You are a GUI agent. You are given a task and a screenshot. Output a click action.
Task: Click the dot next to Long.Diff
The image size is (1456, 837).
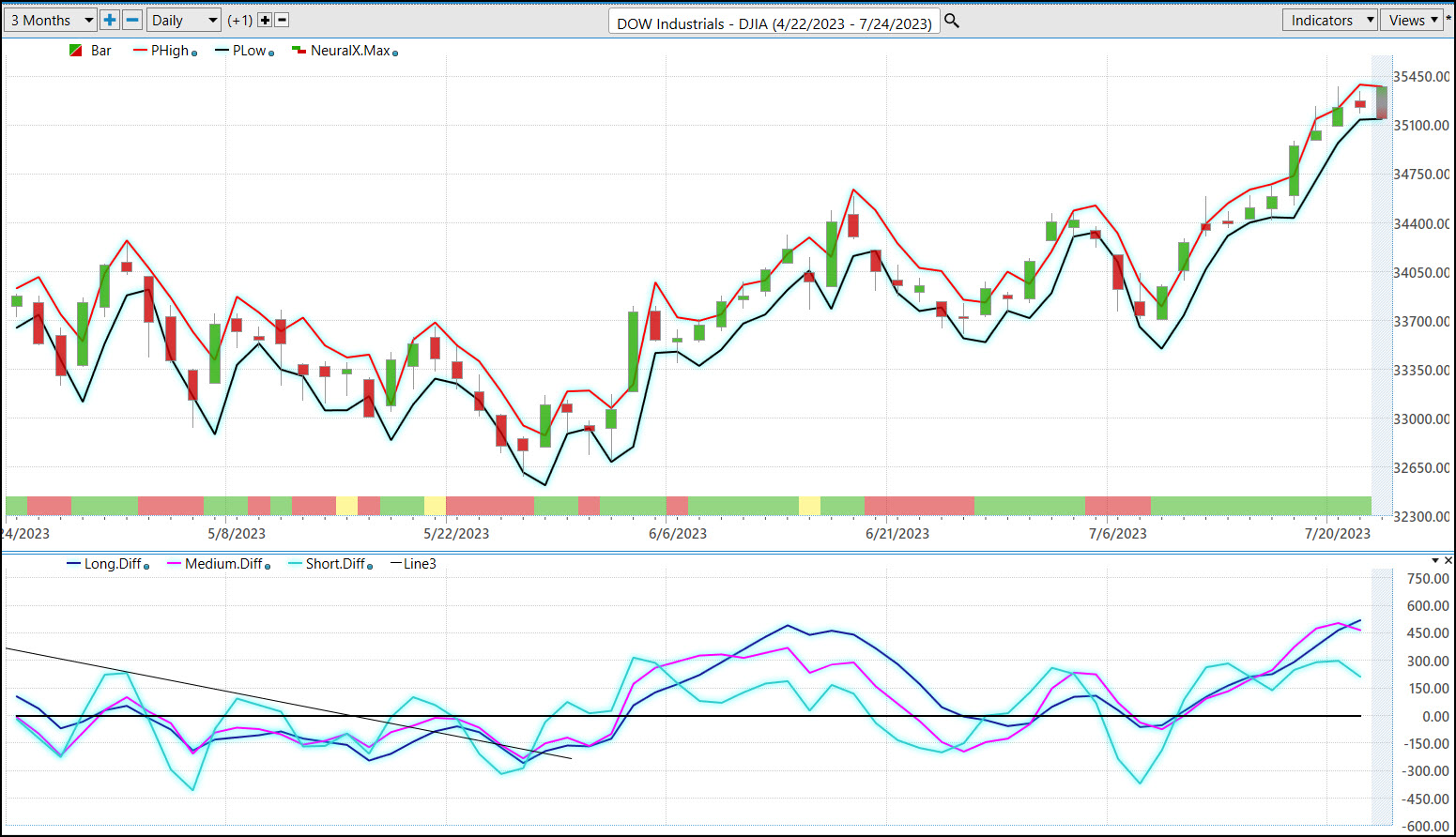pyautogui.click(x=146, y=567)
